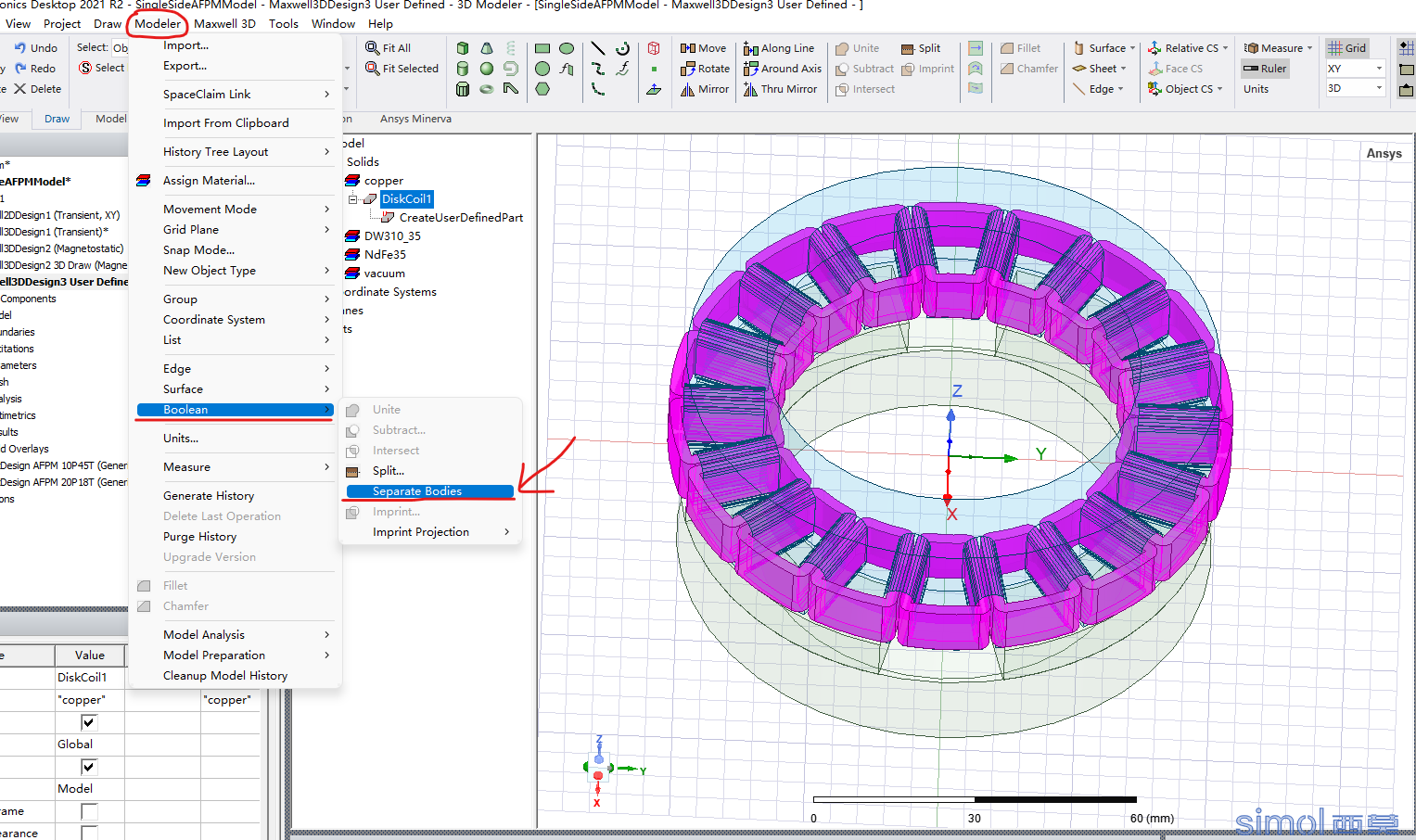Select the Draw spline icon
Image resolution: width=1416 pixels, height=840 pixels.
(x=598, y=69)
